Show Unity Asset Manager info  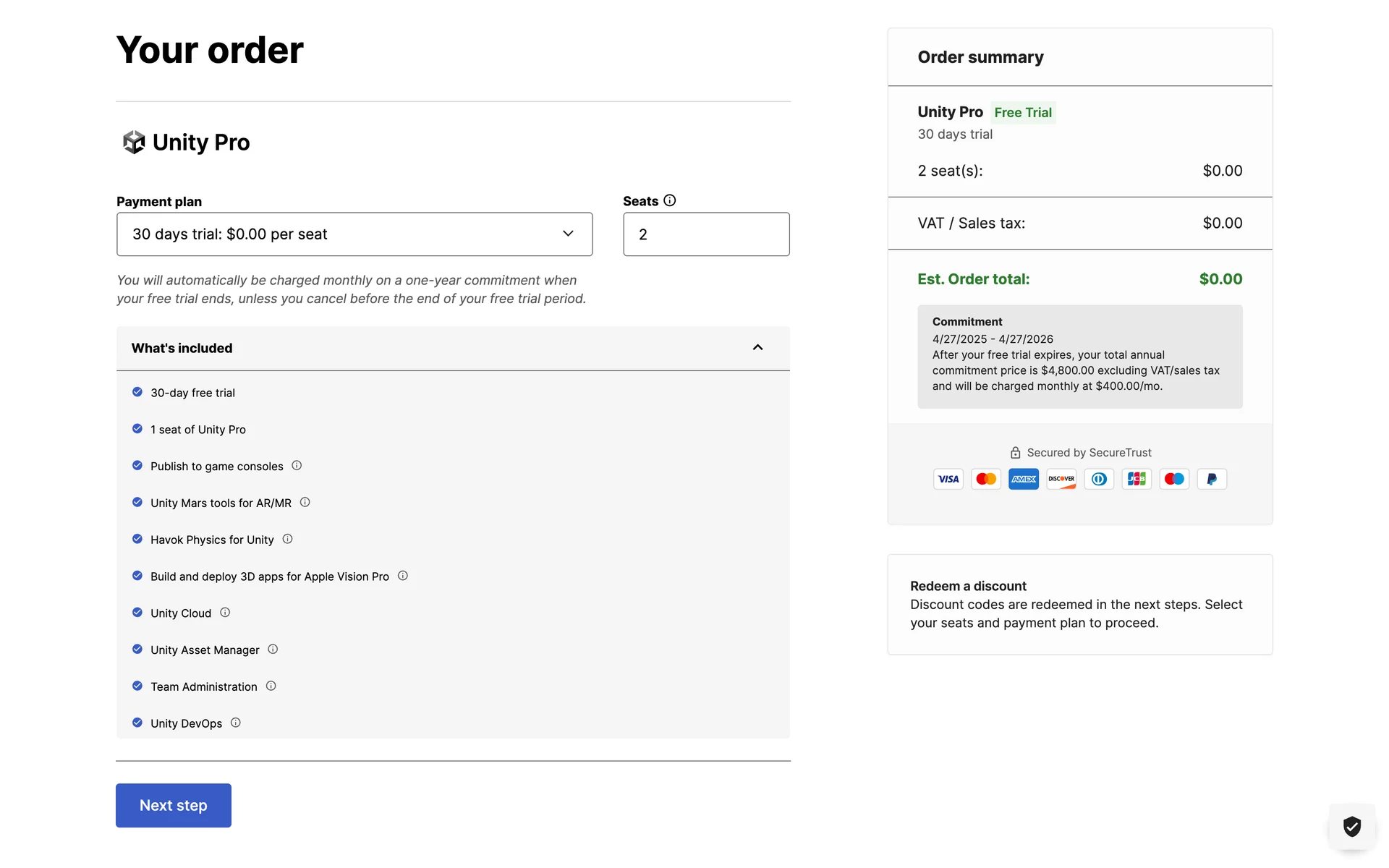273,650
